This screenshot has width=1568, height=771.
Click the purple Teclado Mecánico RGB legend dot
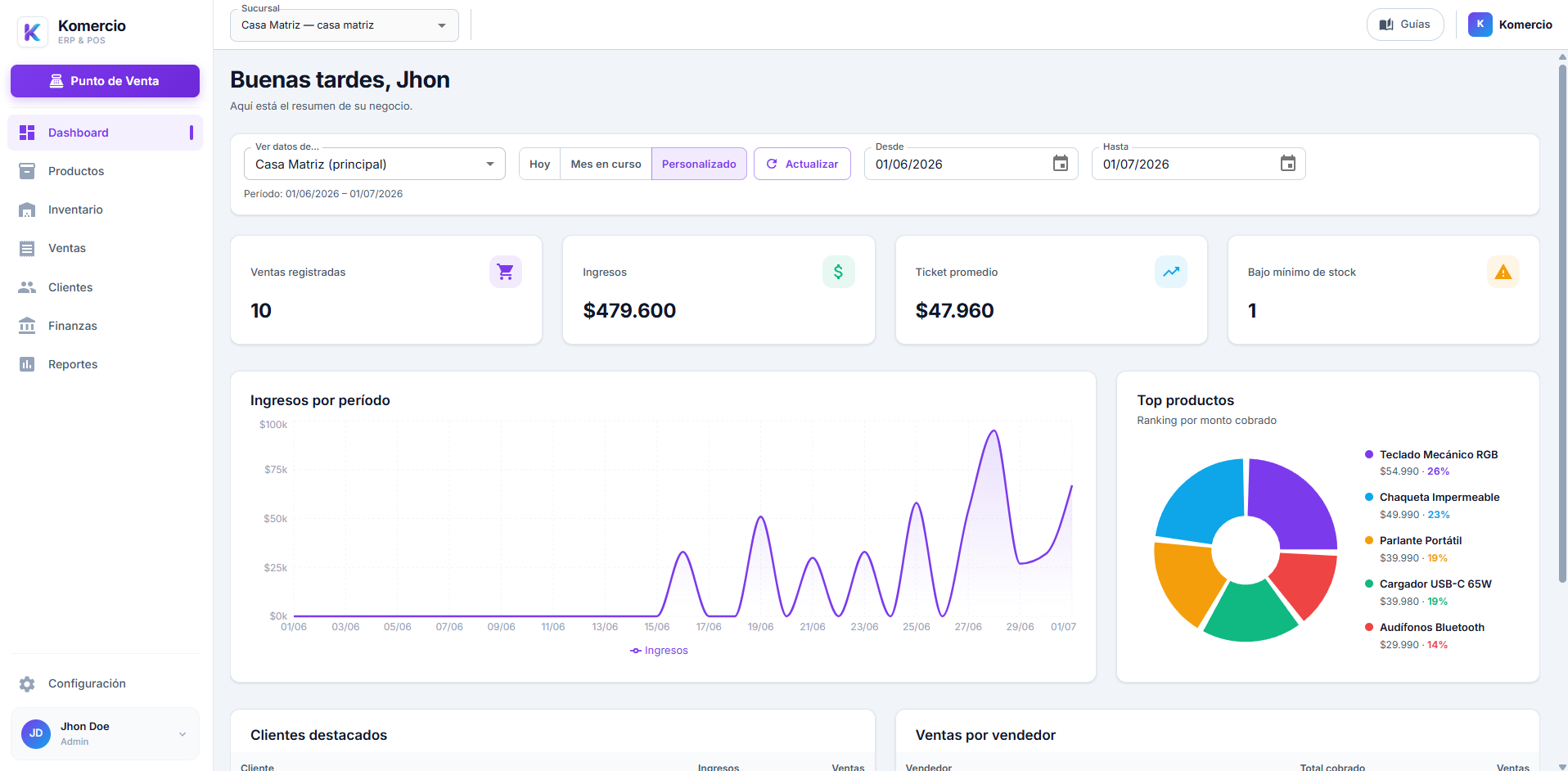(1369, 454)
